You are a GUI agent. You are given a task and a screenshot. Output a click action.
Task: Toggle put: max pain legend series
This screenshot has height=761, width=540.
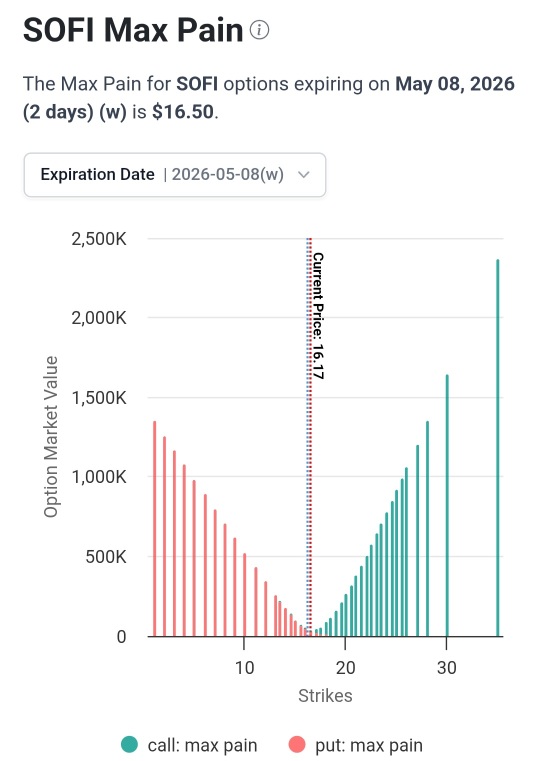coord(356,744)
